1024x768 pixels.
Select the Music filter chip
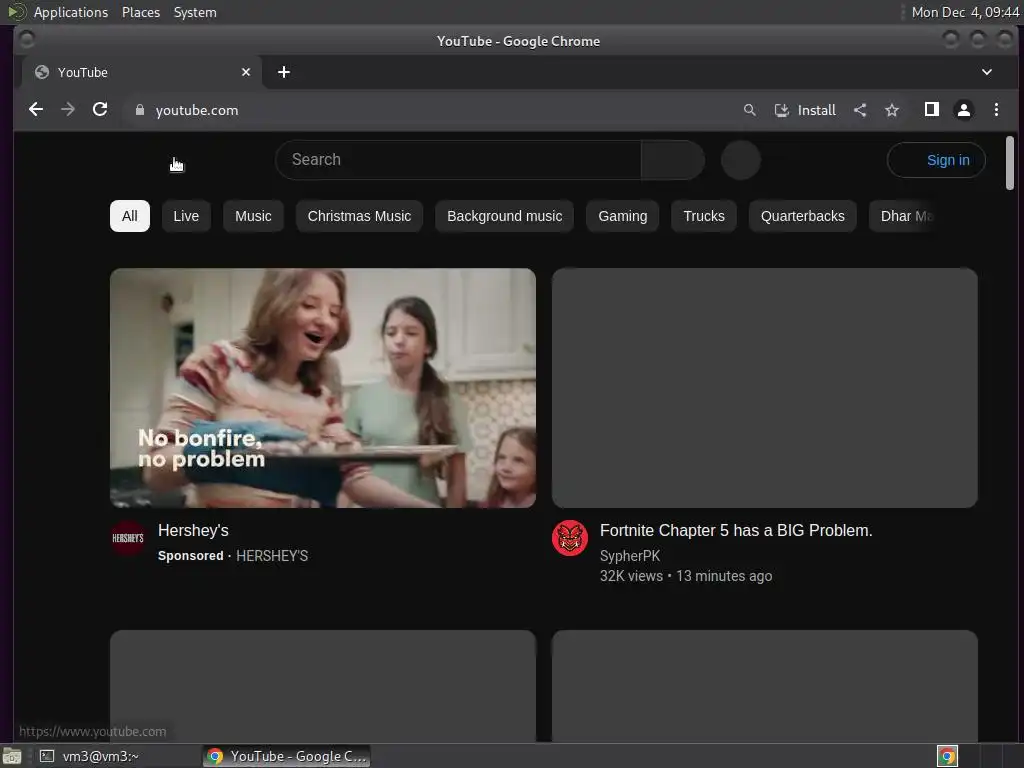click(x=253, y=216)
